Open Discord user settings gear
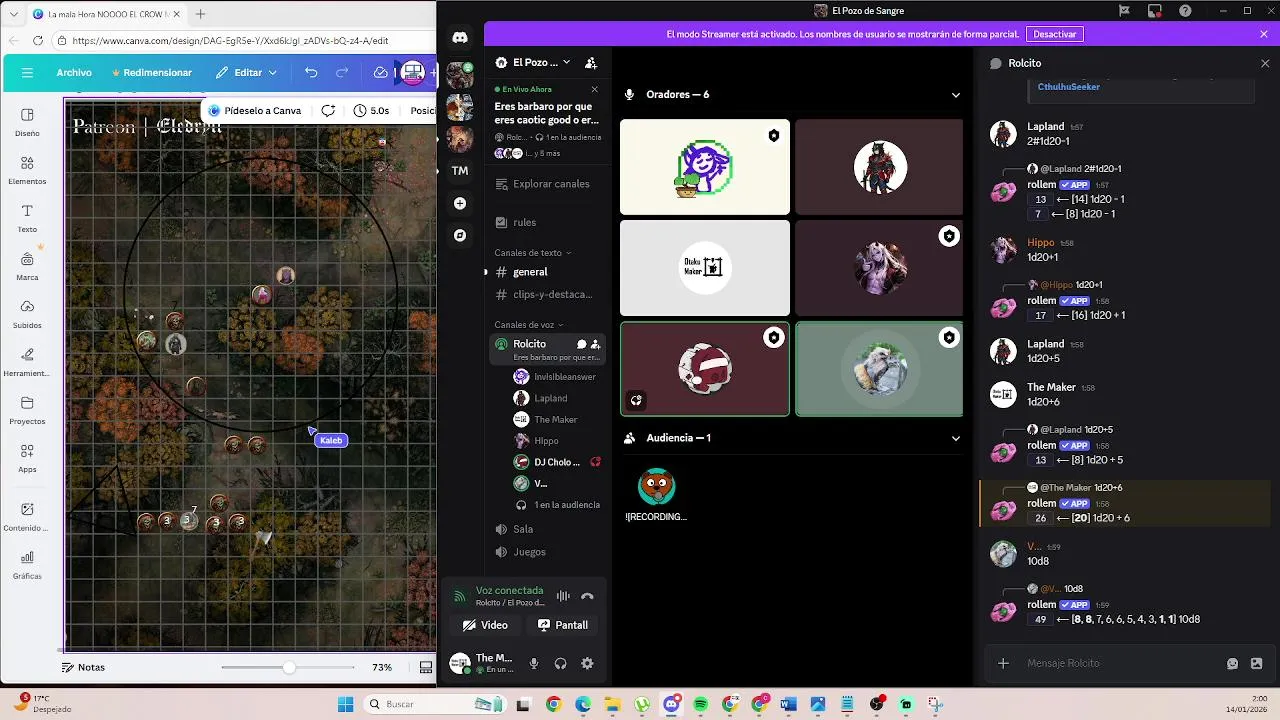 click(x=587, y=663)
